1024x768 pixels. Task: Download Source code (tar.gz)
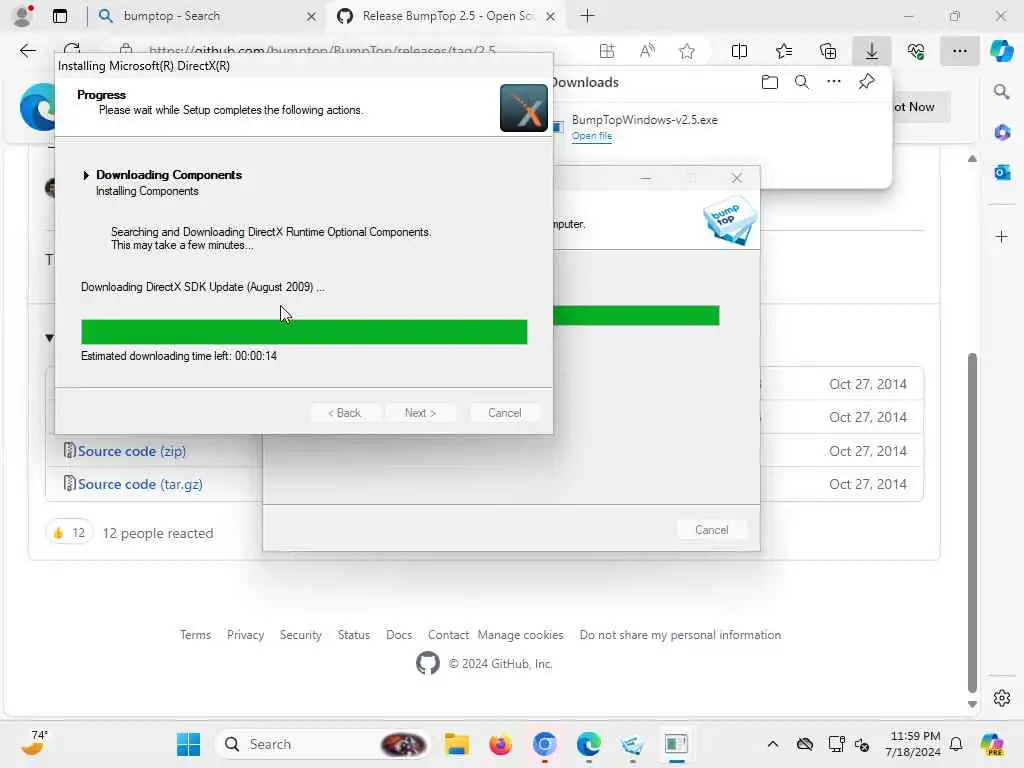pos(140,484)
